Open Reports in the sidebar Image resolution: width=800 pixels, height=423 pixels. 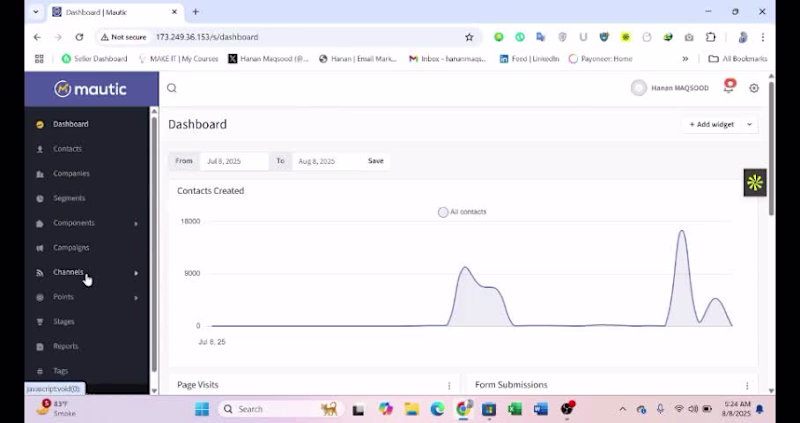click(66, 346)
